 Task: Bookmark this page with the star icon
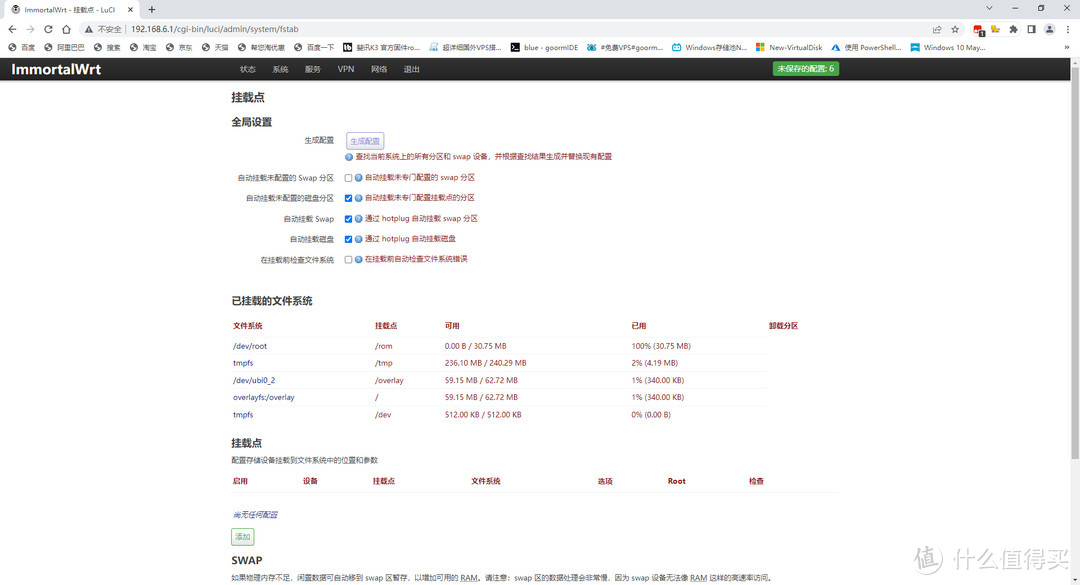click(955, 29)
